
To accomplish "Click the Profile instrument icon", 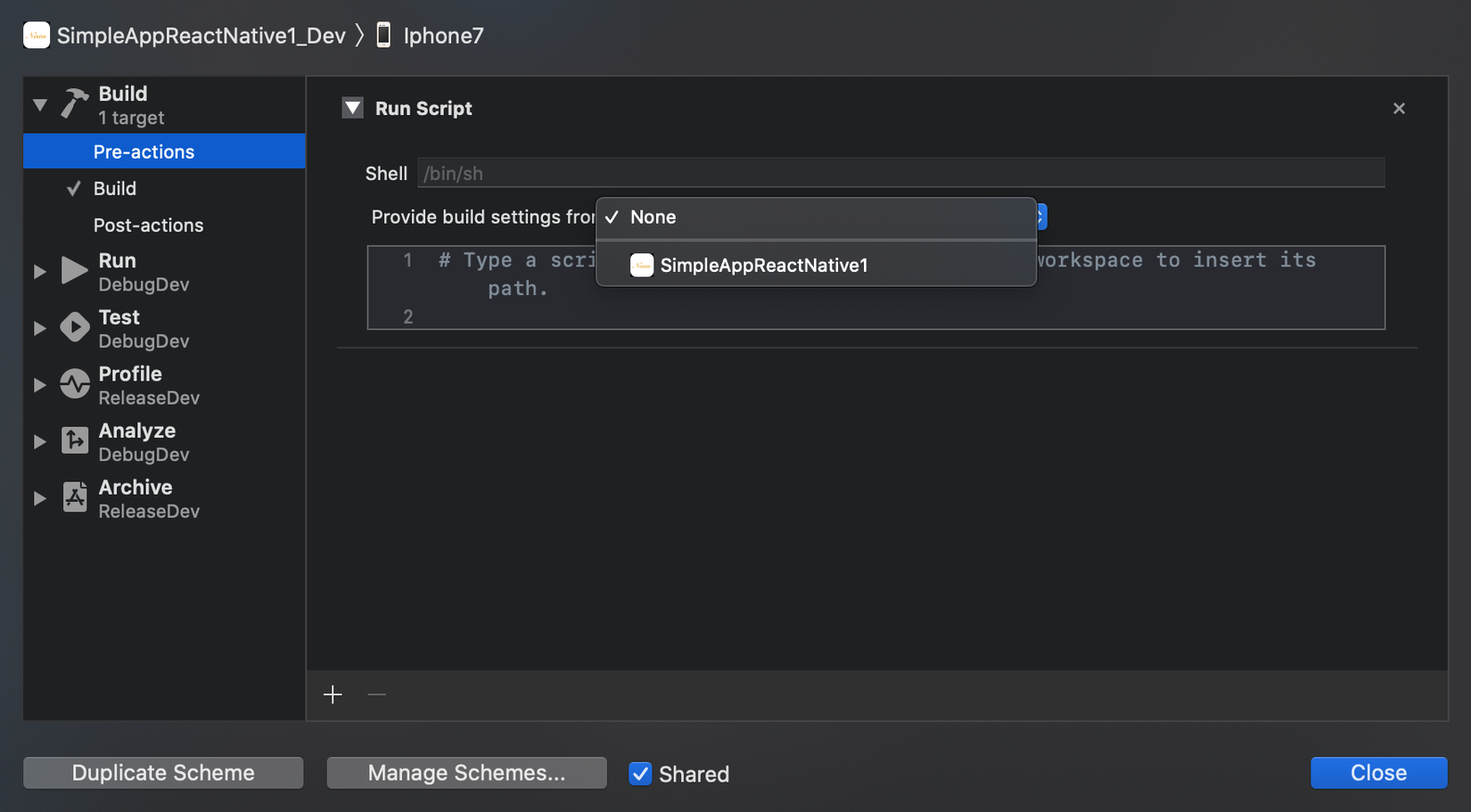I will pos(75,384).
